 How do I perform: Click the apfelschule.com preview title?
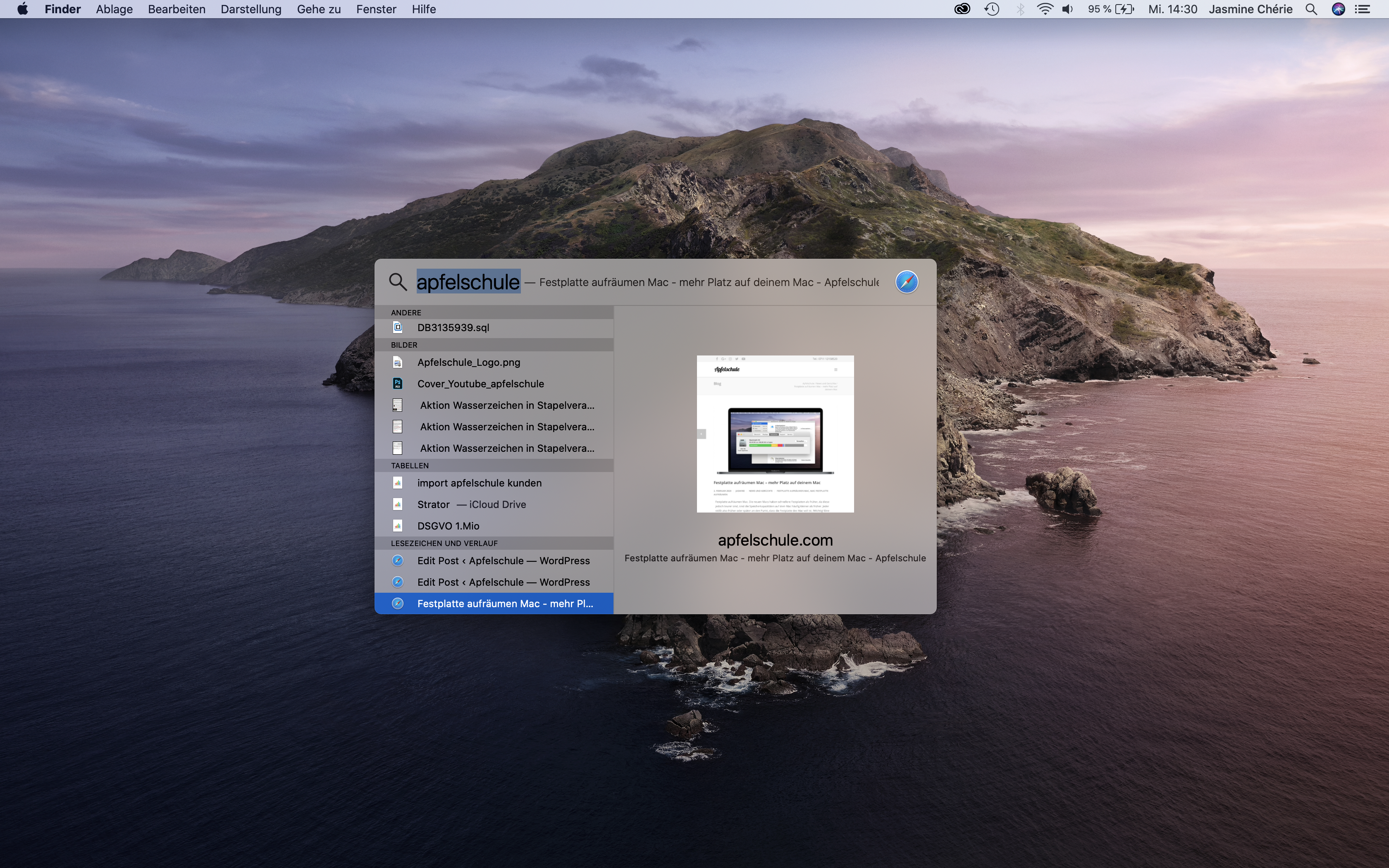click(776, 540)
